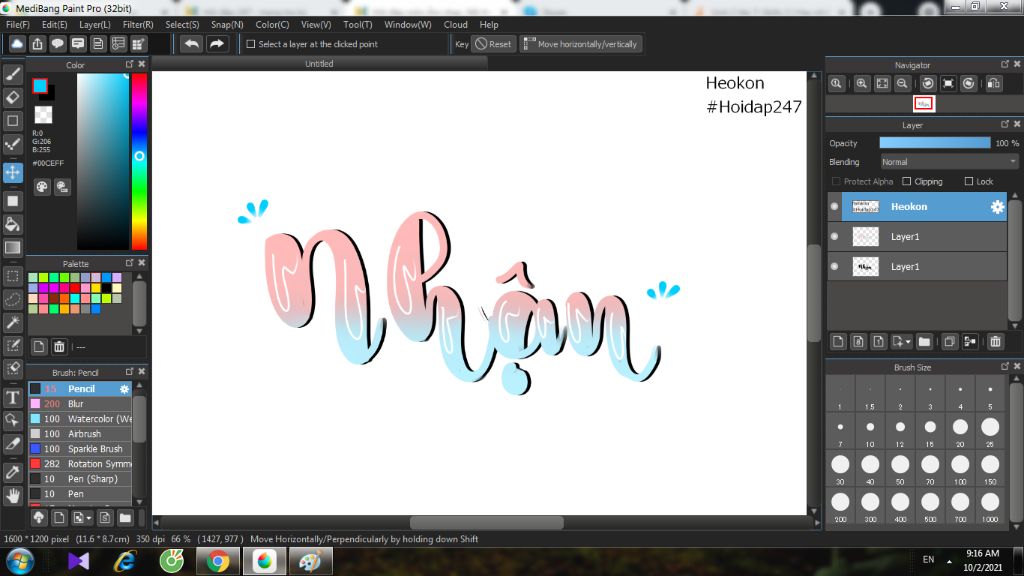Select the Lasso tool
The height and width of the screenshot is (576, 1024).
pos(12,299)
